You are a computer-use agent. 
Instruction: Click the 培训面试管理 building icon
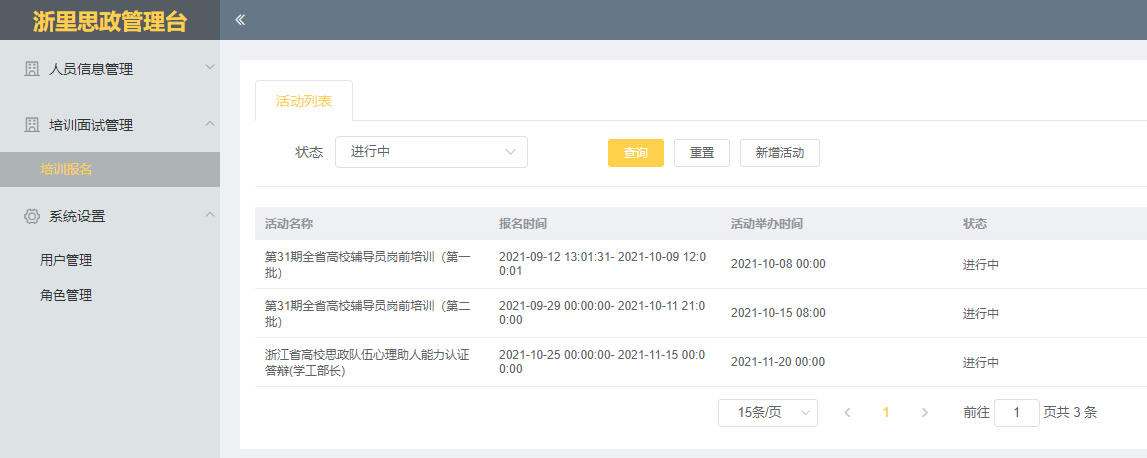(32, 125)
